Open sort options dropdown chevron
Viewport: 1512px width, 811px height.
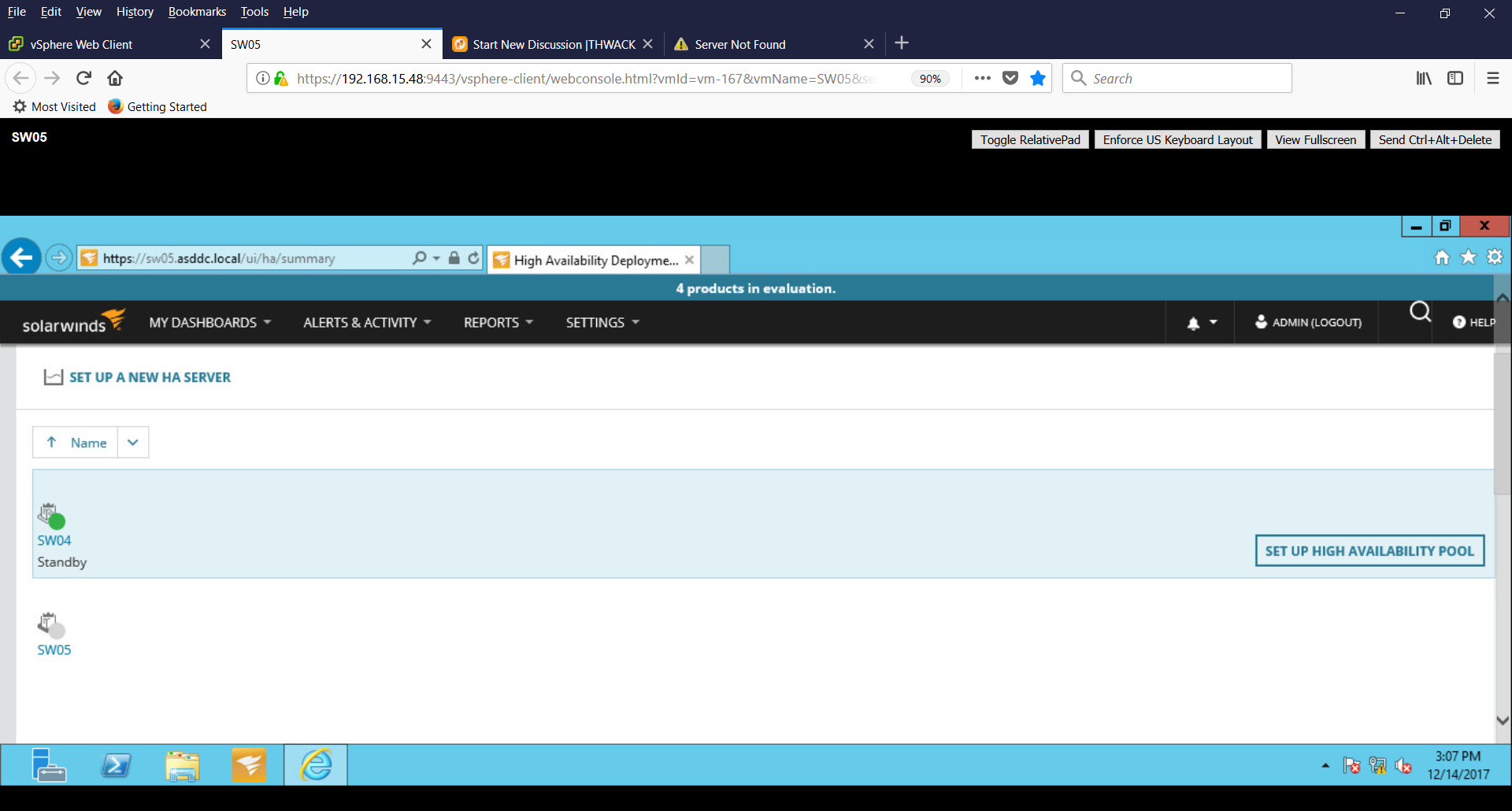(133, 443)
